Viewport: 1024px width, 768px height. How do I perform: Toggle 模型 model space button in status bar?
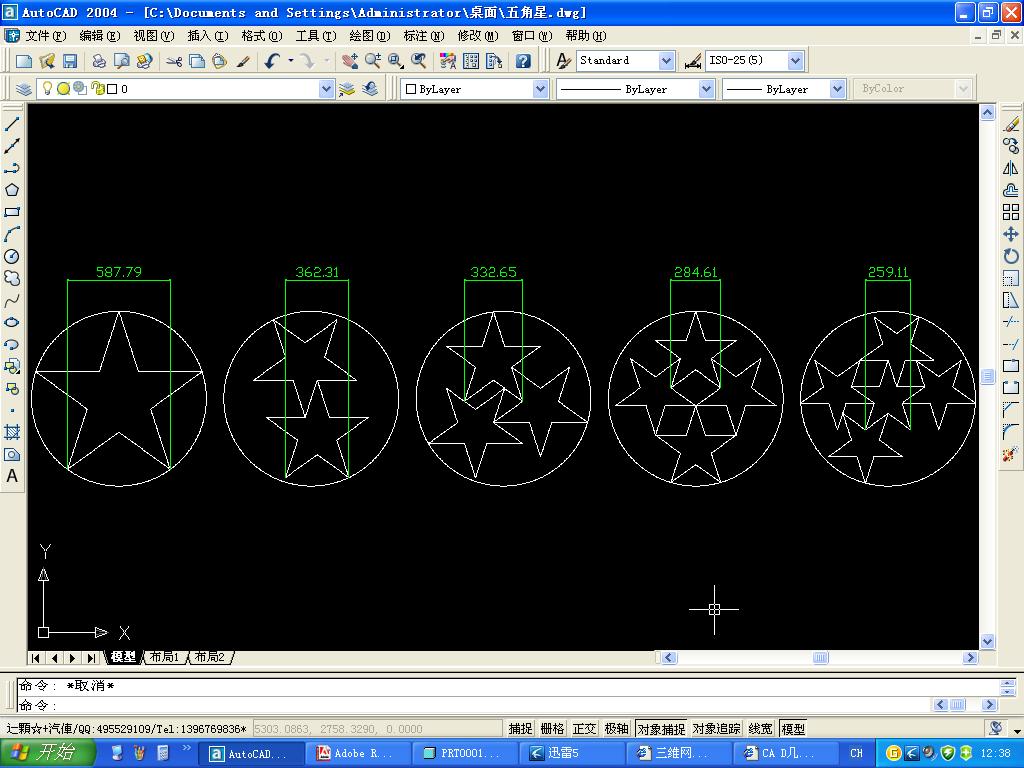(793, 728)
